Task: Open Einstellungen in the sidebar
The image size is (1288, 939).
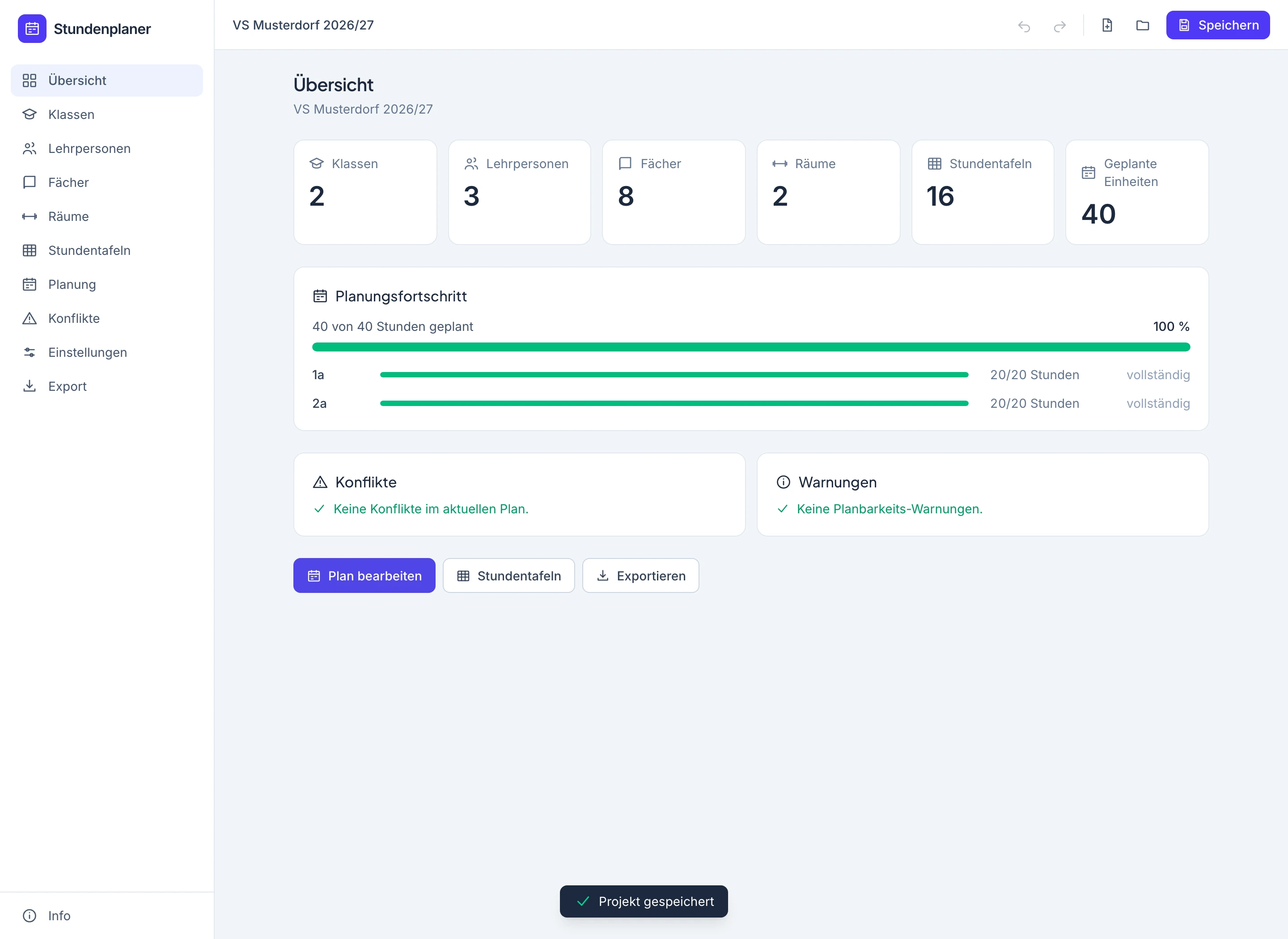Action: coord(107,352)
